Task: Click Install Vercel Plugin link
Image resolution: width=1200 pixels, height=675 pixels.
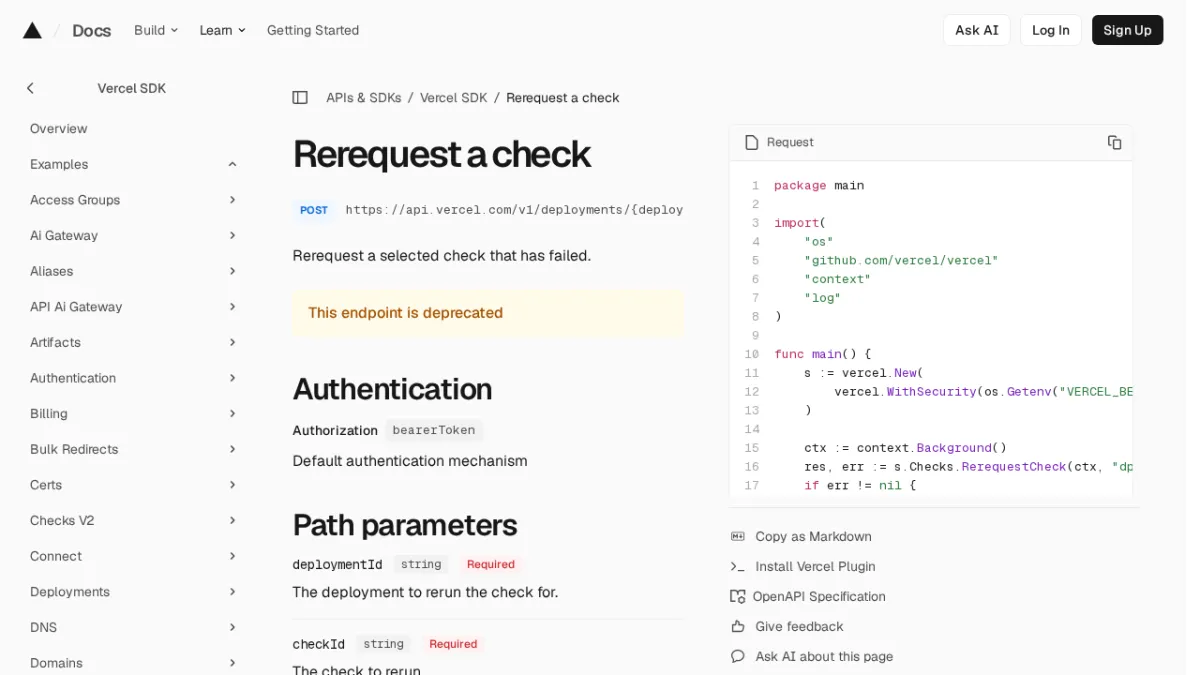Action: (815, 566)
